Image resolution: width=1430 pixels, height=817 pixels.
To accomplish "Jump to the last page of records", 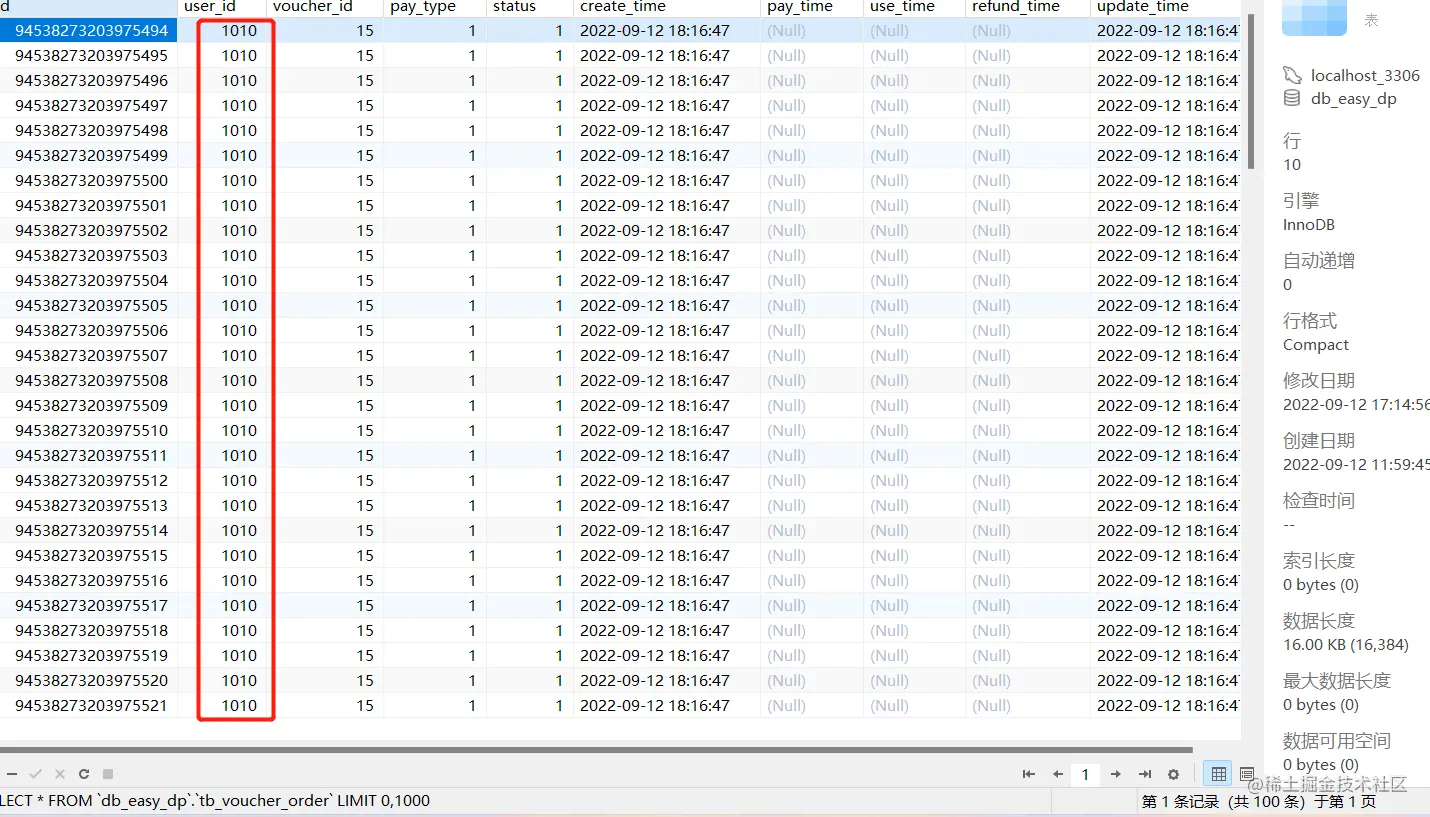I will pos(1145,774).
